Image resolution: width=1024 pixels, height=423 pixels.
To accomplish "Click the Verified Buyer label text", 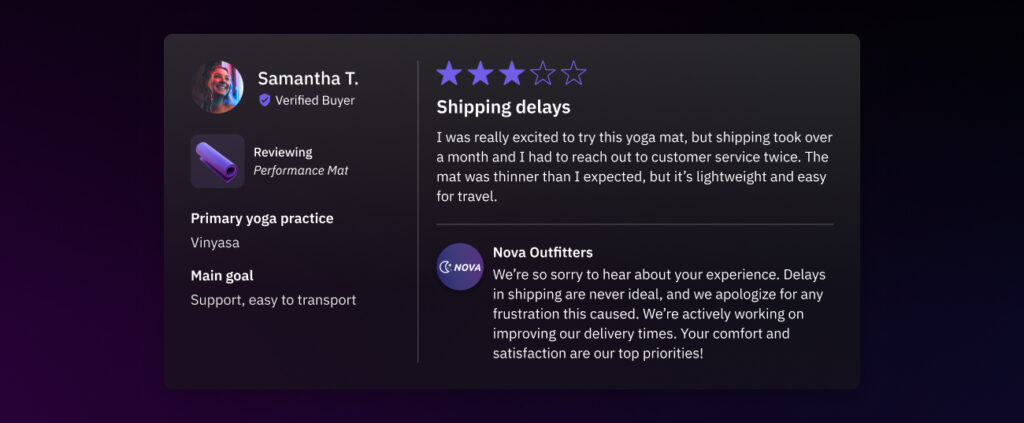I will [315, 100].
